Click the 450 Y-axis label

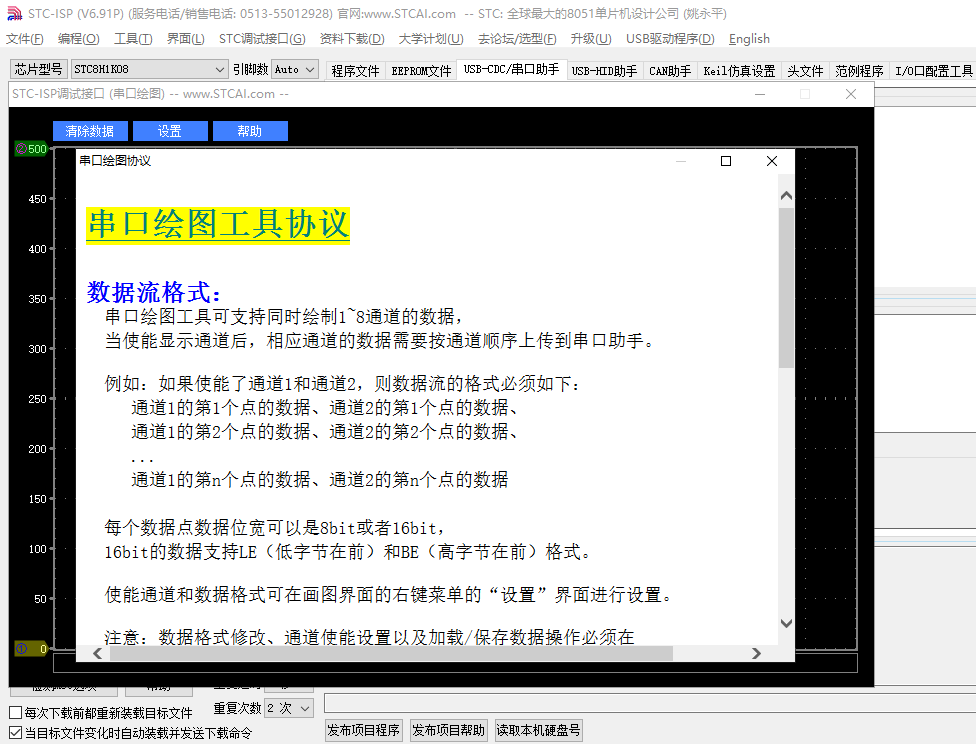37,199
